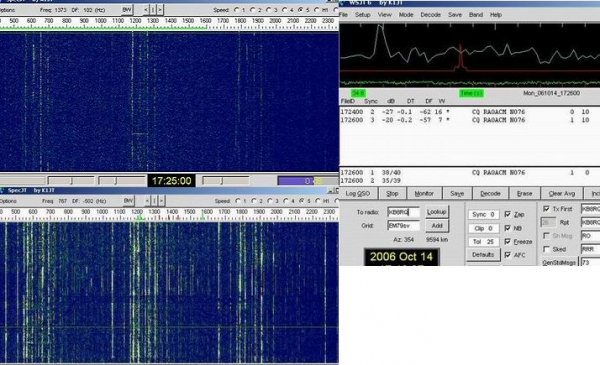Select Speed 5 in lower SpecJT window

302,200
